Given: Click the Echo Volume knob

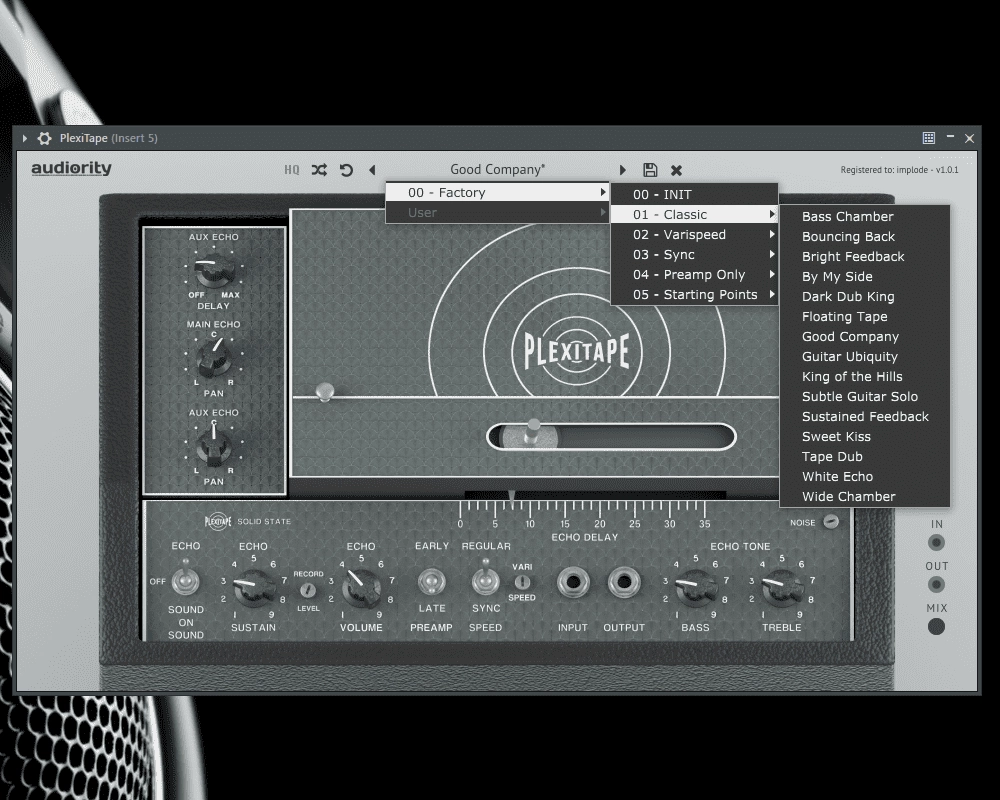Looking at the screenshot, I should pyautogui.click(x=360, y=589).
